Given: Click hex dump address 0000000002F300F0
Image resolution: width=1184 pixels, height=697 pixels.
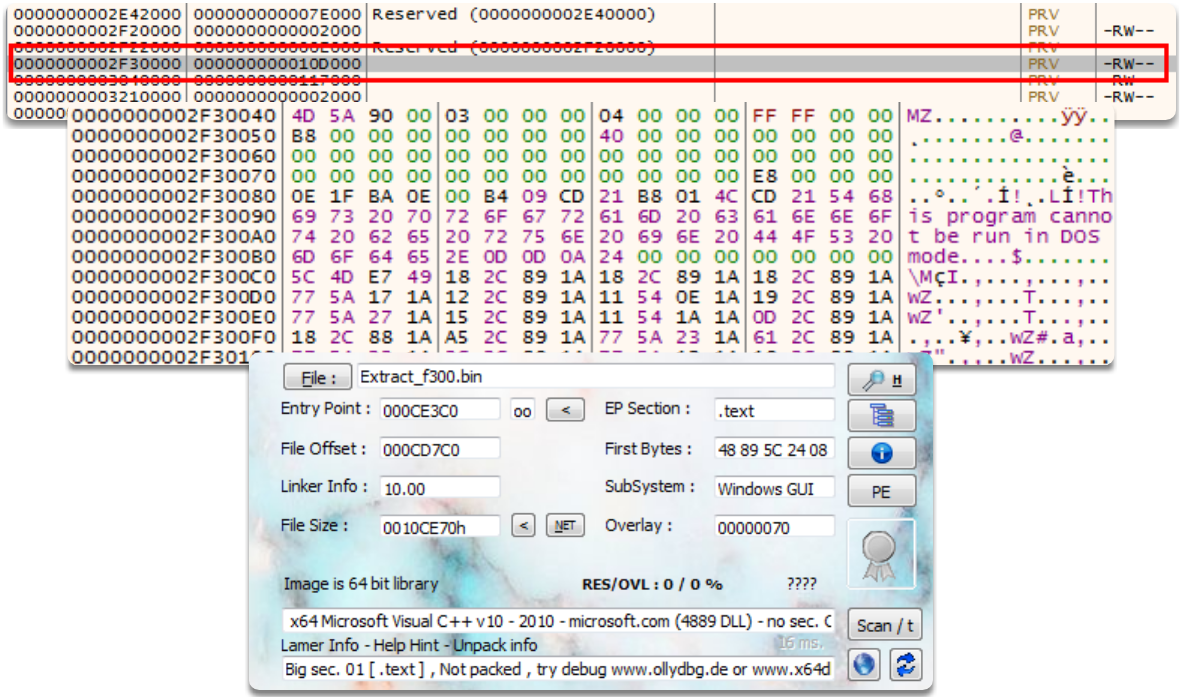Looking at the screenshot, I should [x=174, y=338].
